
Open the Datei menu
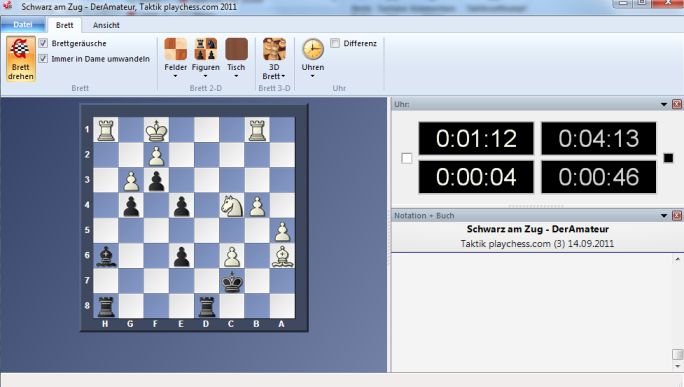click(x=23, y=25)
